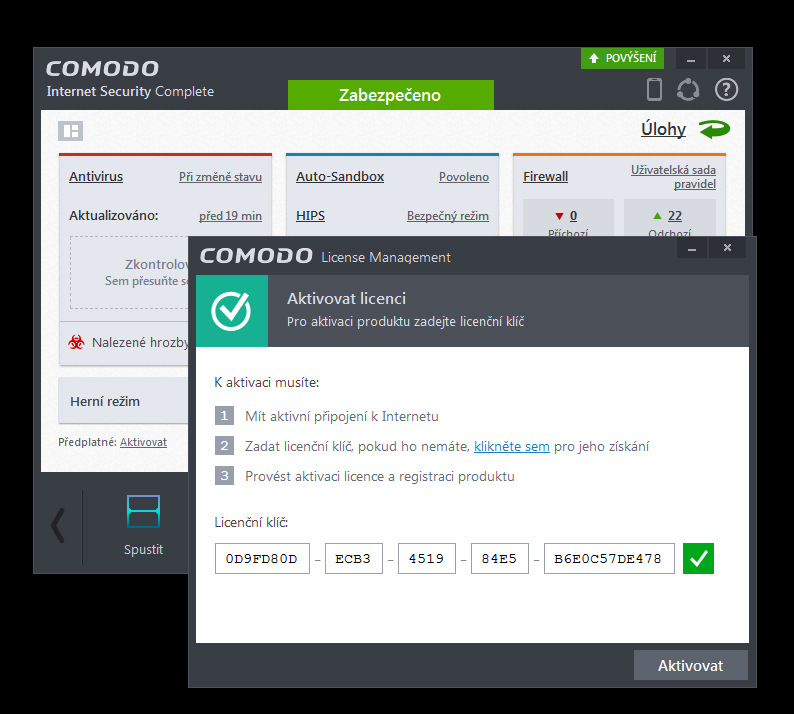Click step 1 number badge
This screenshot has width=794, height=714.
[x=224, y=416]
